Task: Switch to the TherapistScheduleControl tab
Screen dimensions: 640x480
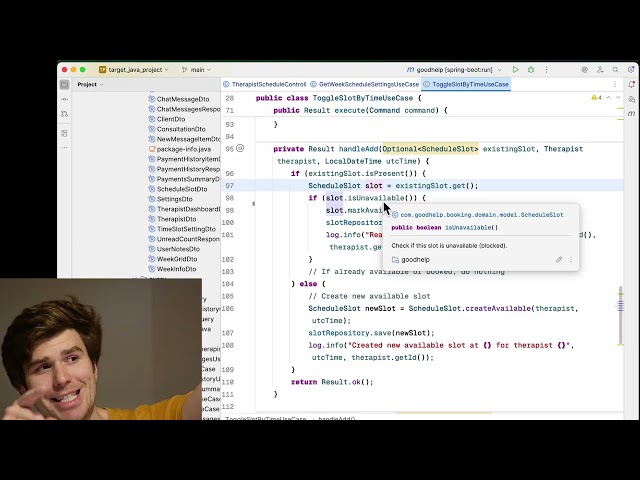Action: pyautogui.click(x=268, y=84)
